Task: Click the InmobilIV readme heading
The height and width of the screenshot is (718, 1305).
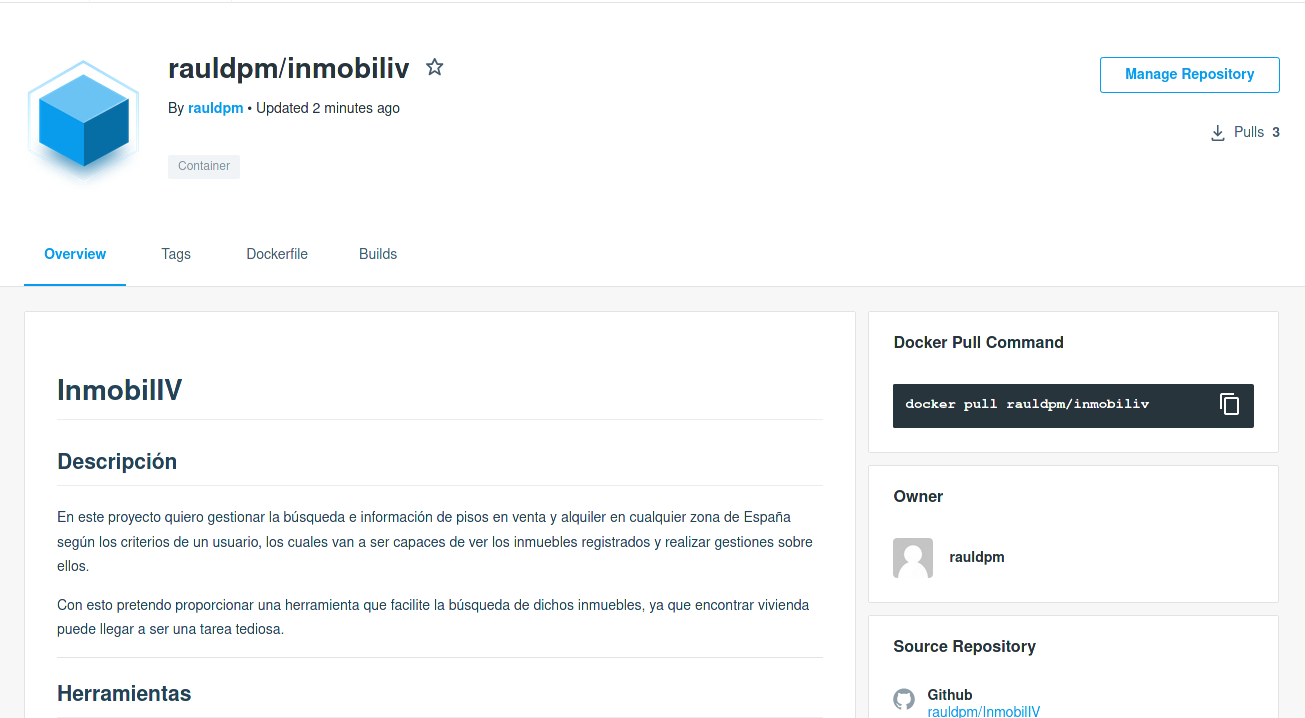Action: (120, 390)
